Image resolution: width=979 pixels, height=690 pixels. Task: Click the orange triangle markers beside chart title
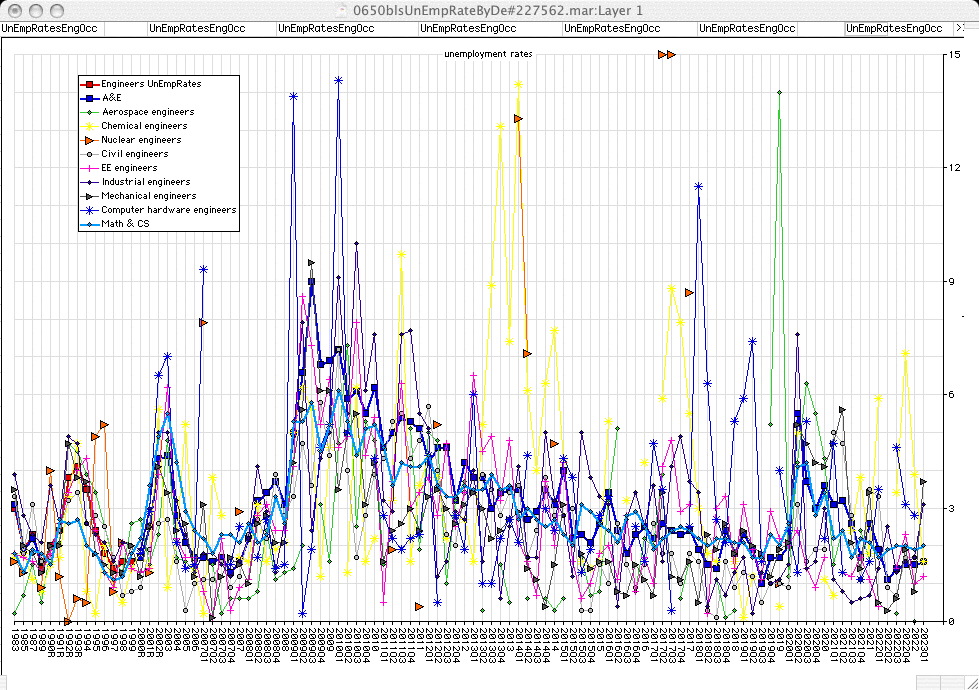click(667, 54)
